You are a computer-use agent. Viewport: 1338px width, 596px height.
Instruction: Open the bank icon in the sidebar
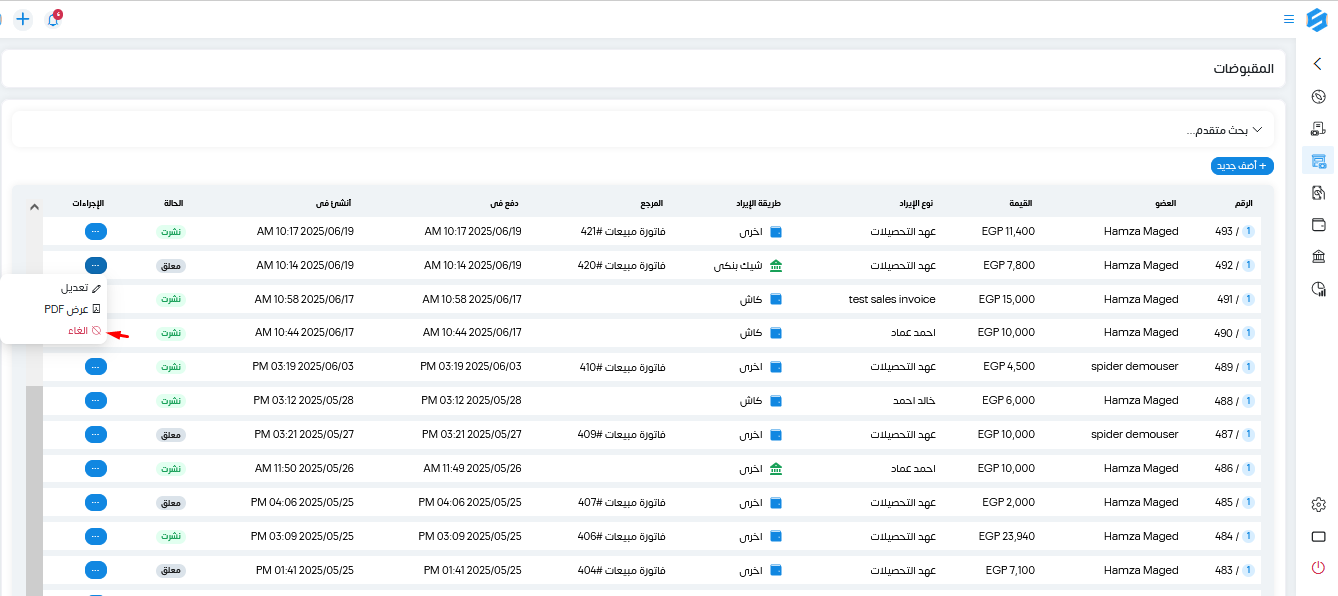tap(1318, 257)
